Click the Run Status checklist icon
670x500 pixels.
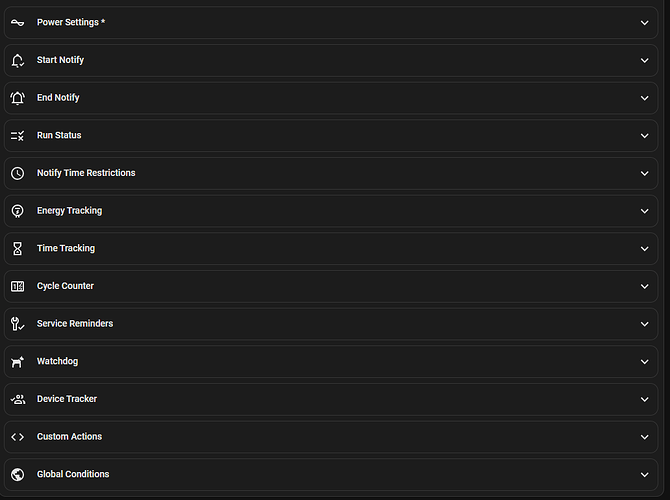click(x=17, y=135)
